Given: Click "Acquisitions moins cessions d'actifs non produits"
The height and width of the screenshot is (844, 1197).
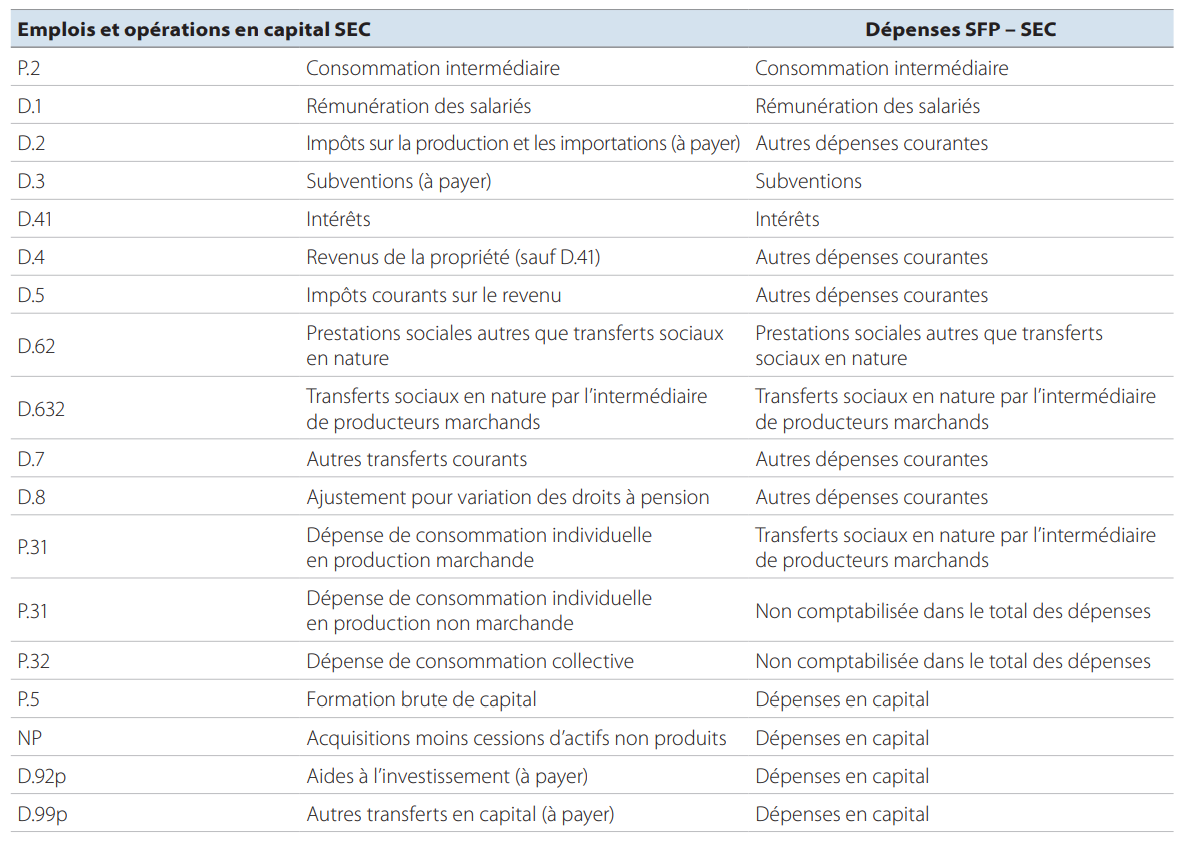Looking at the screenshot, I should [516, 739].
